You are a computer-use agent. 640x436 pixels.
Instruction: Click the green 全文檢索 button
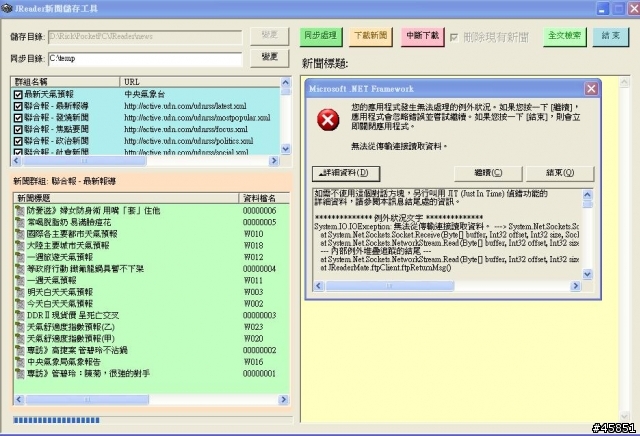pos(564,36)
